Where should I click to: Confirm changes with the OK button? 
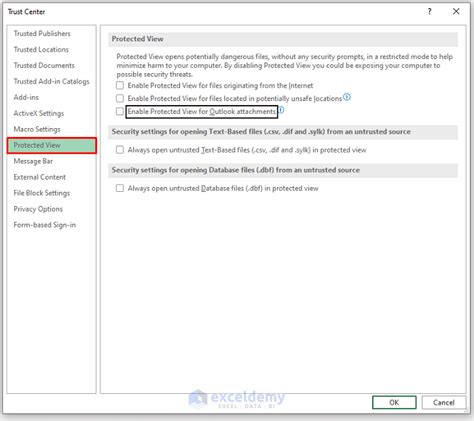(394, 402)
